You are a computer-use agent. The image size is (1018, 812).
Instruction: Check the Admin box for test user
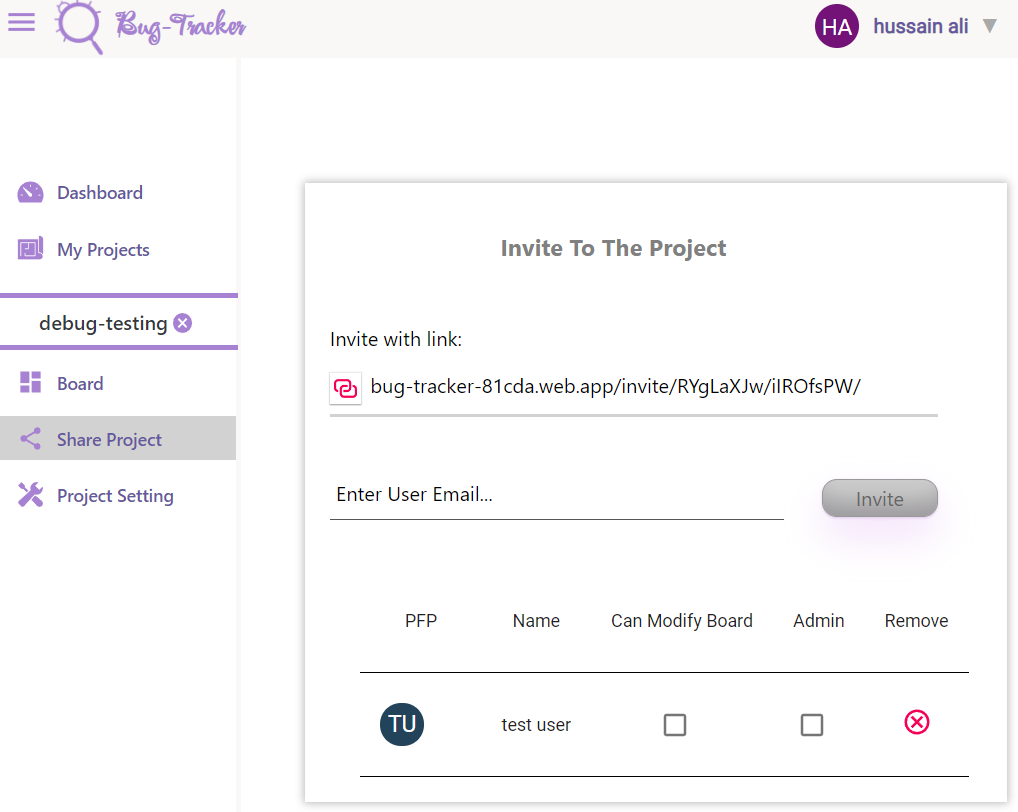coord(812,724)
